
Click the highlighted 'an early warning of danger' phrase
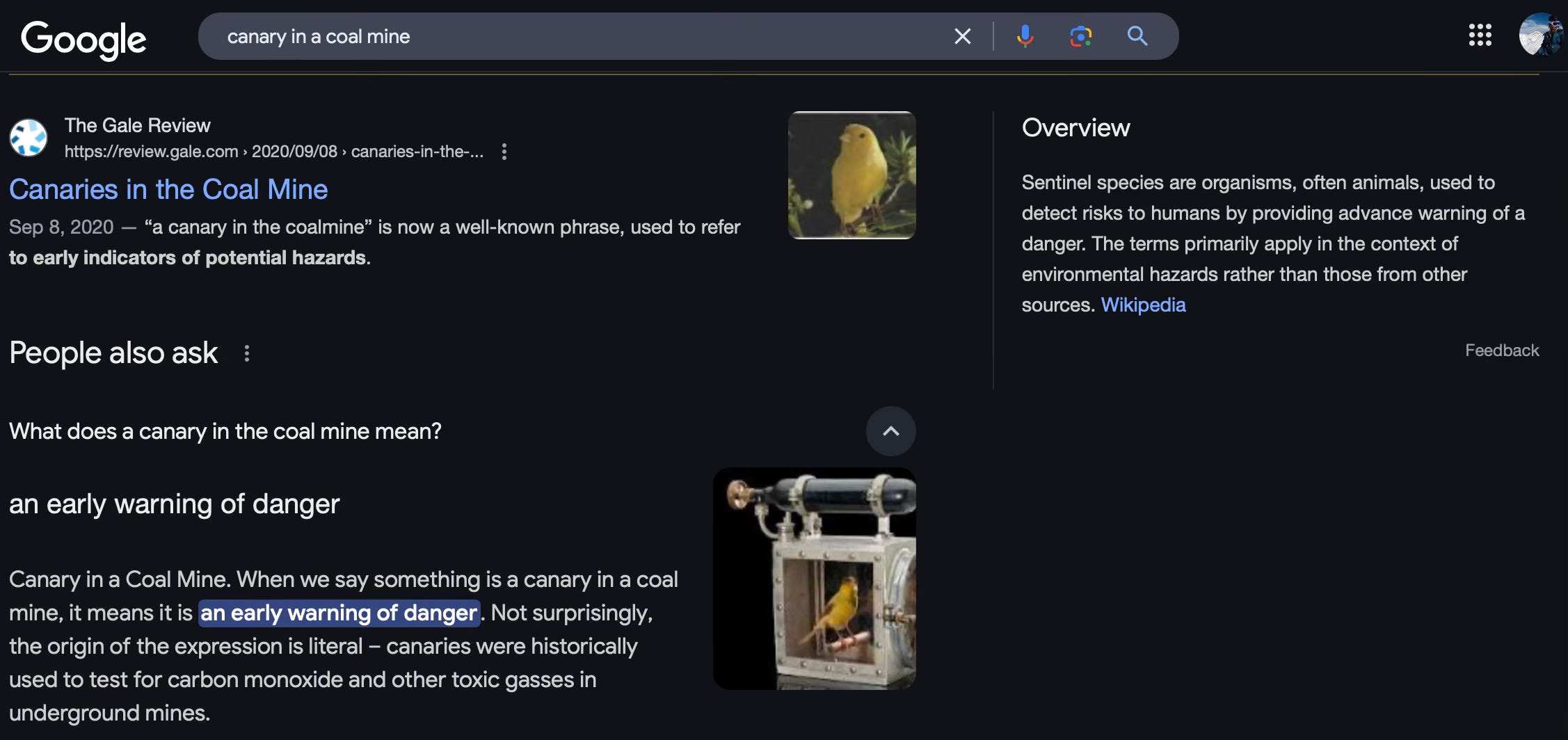(x=339, y=613)
